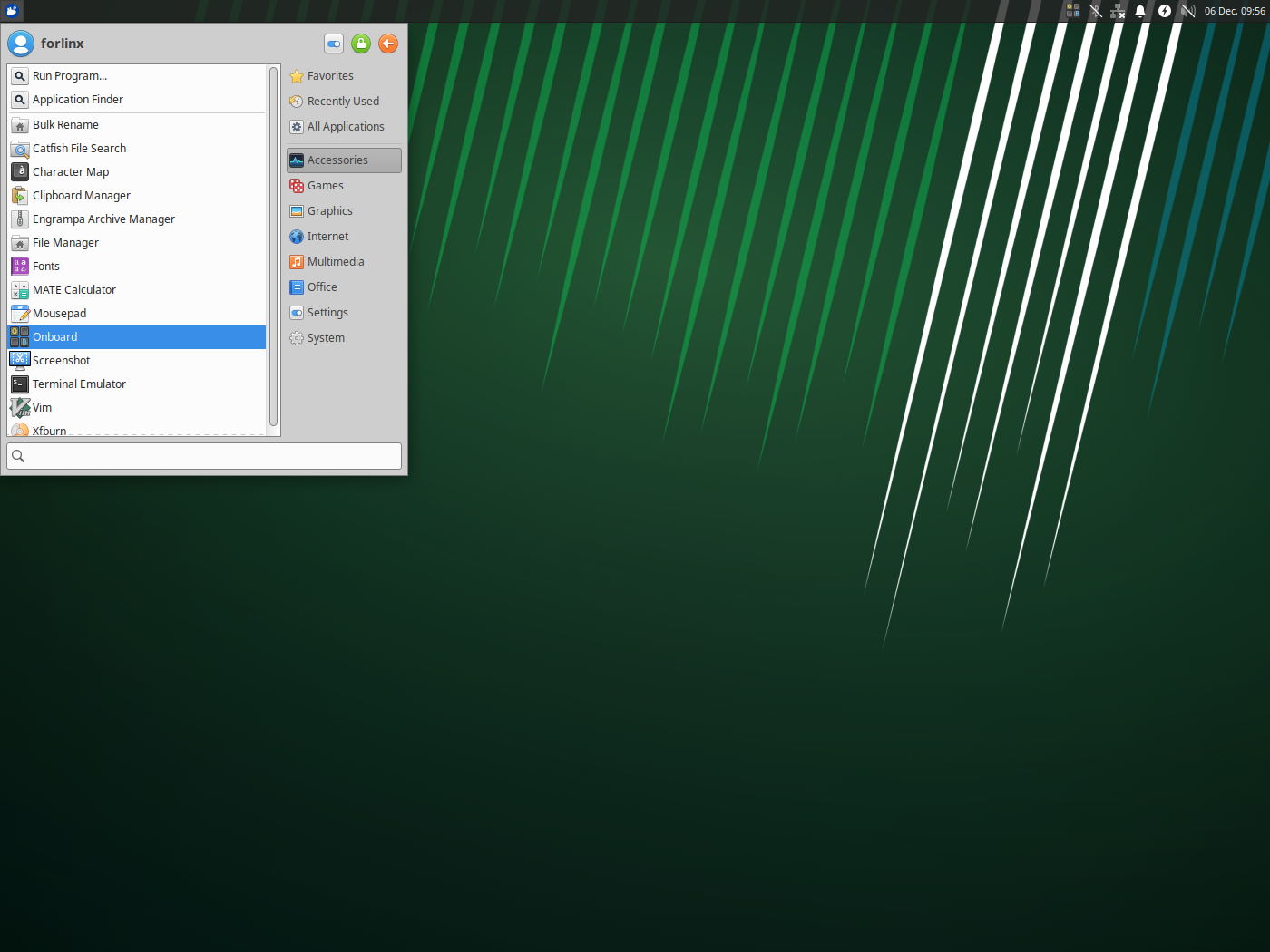Launch Clipboard Manager
This screenshot has height=952, width=1270.
point(137,196)
